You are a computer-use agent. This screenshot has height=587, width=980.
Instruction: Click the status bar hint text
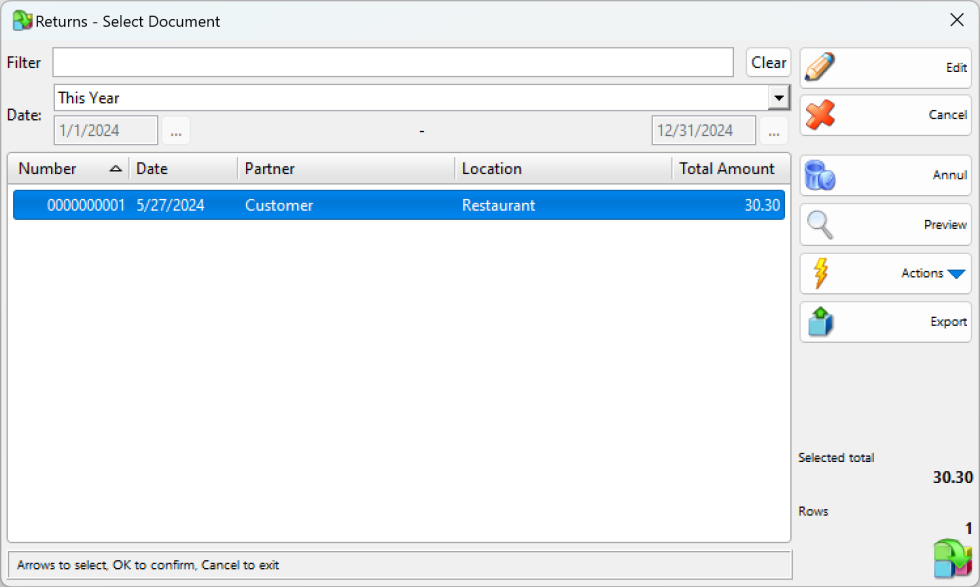[148, 565]
